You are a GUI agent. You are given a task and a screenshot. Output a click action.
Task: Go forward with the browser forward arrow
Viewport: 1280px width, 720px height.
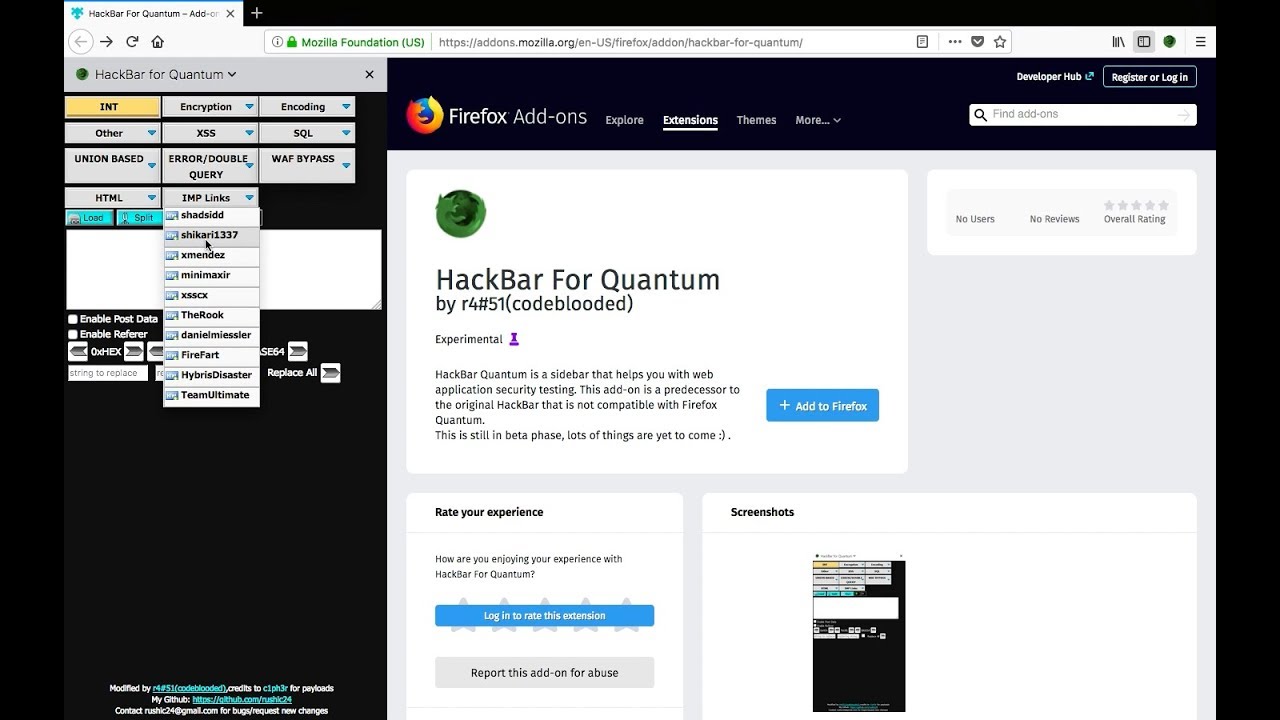[x=107, y=42]
